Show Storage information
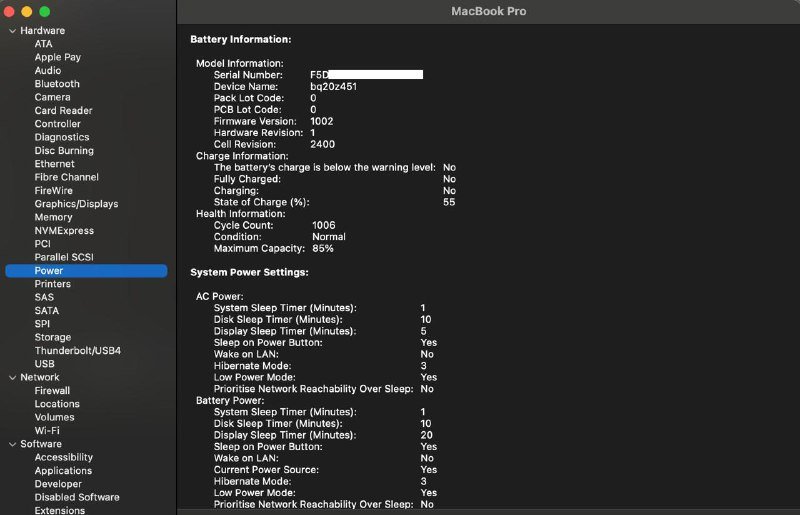 (x=53, y=337)
